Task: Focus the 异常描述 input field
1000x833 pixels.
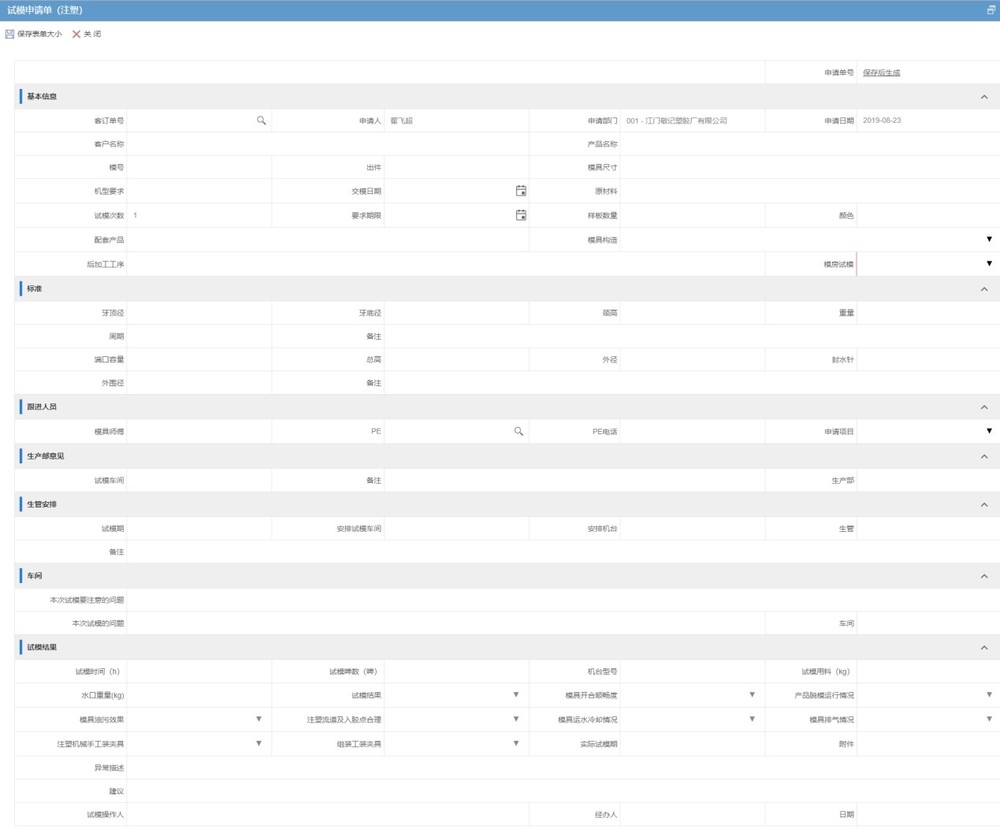Action: click(563, 768)
